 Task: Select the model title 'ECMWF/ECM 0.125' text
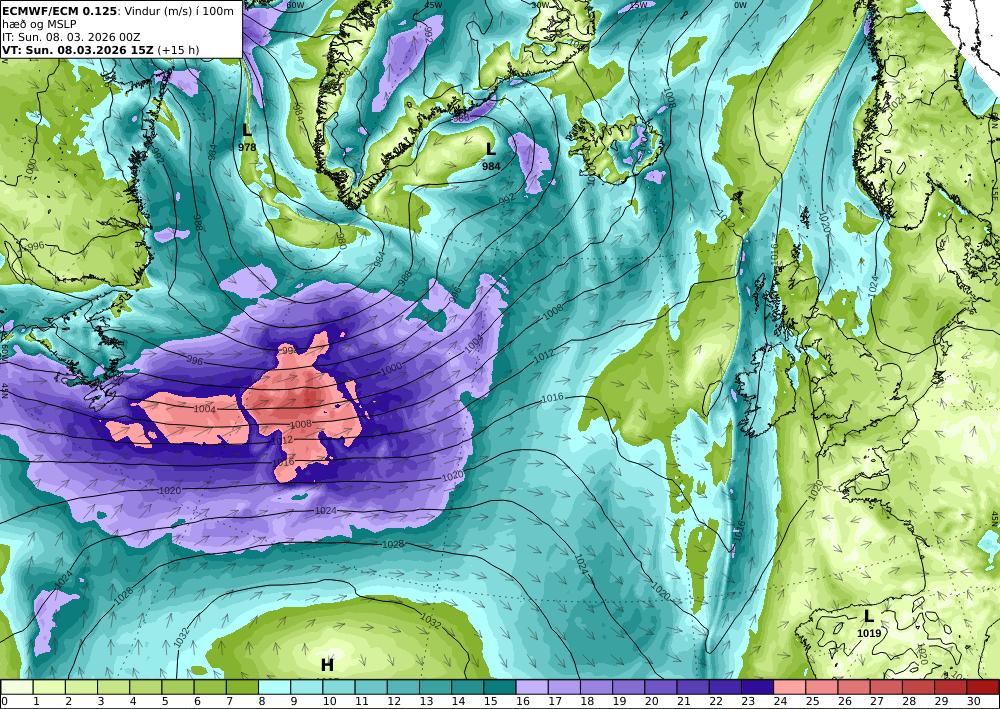click(x=60, y=11)
